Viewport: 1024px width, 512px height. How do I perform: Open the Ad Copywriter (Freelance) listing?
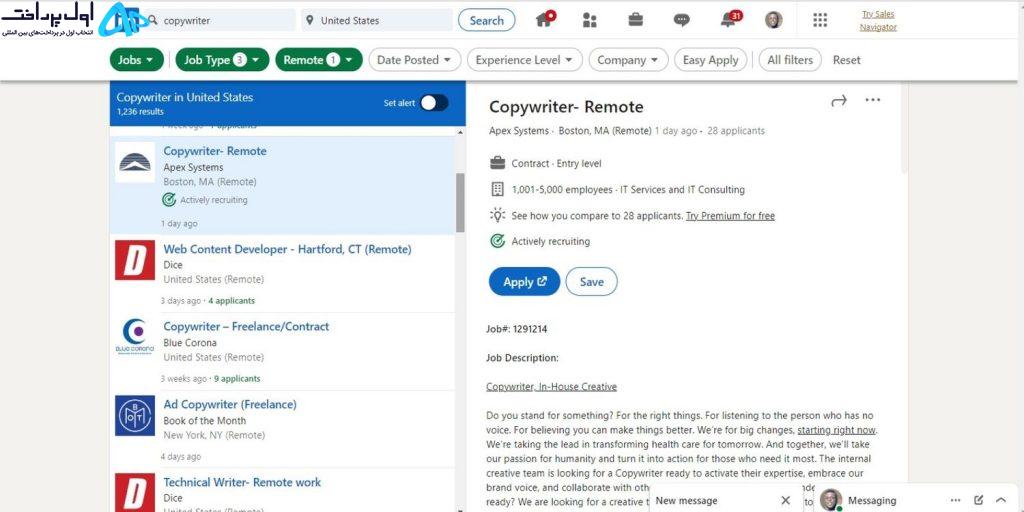[230, 404]
